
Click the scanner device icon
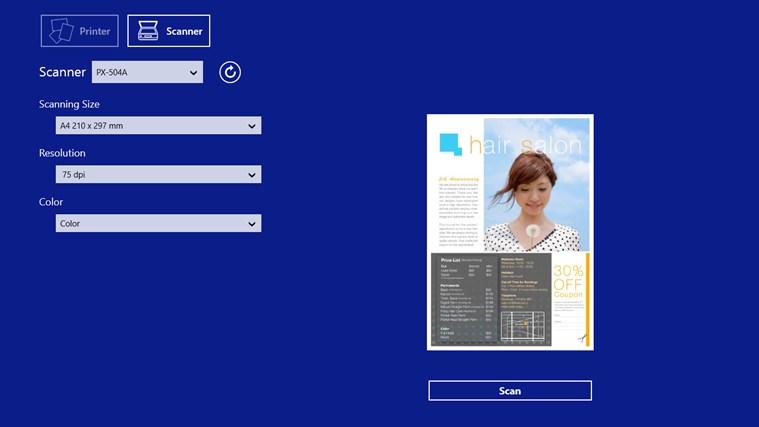[148, 31]
